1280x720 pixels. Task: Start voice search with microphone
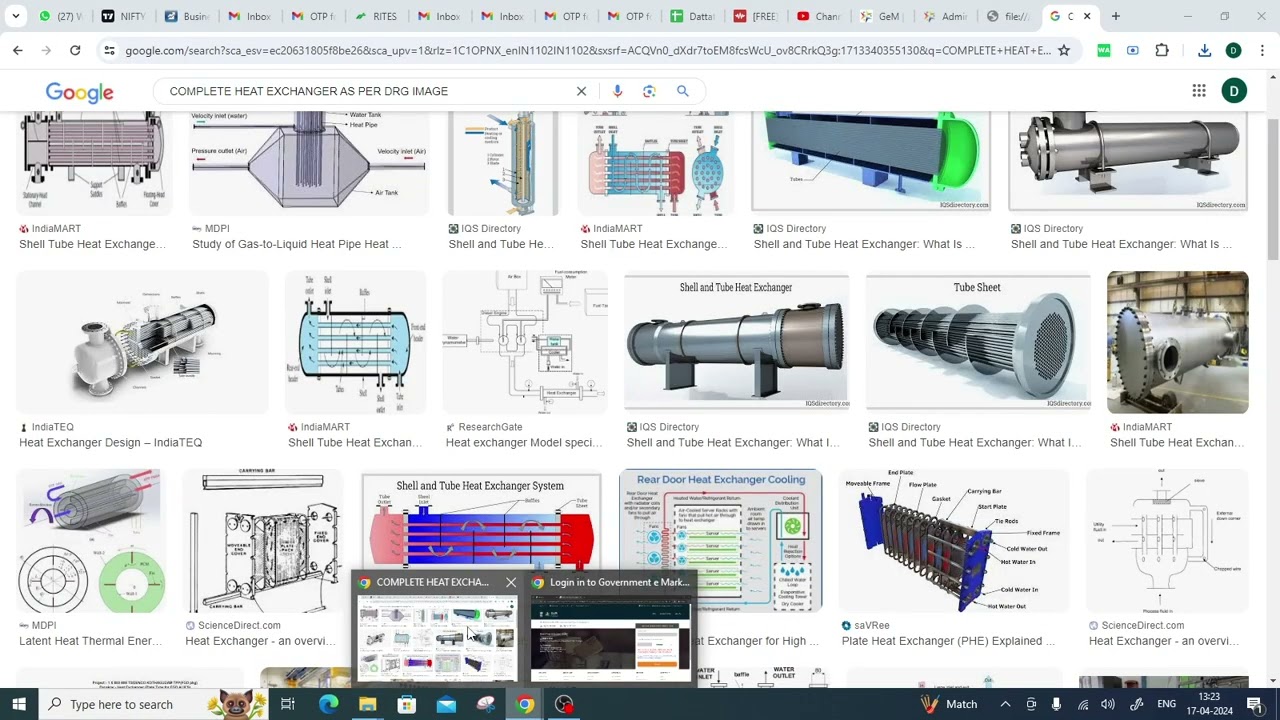coord(617,91)
